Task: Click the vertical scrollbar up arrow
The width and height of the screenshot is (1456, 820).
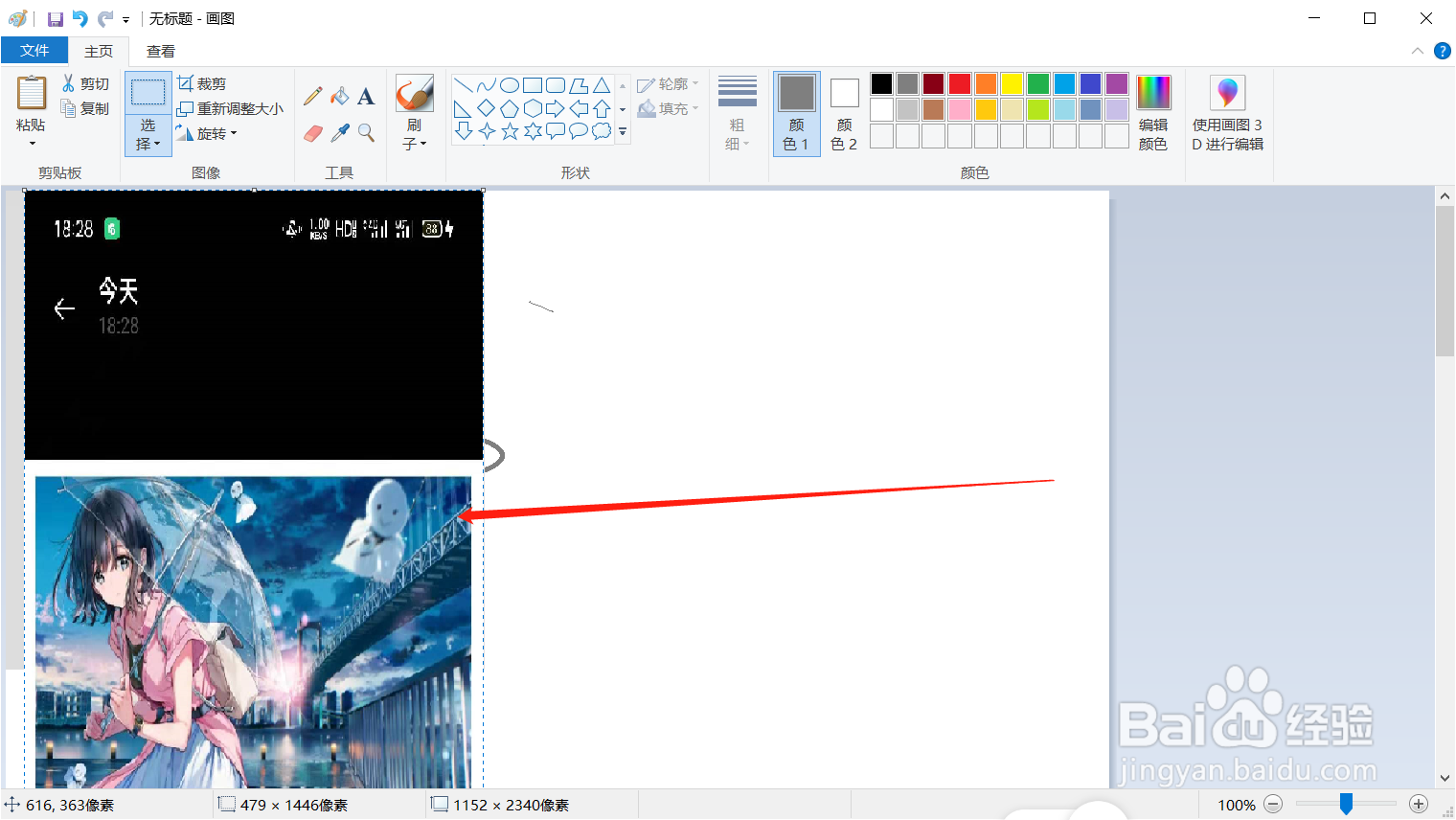Action: click(x=1445, y=195)
